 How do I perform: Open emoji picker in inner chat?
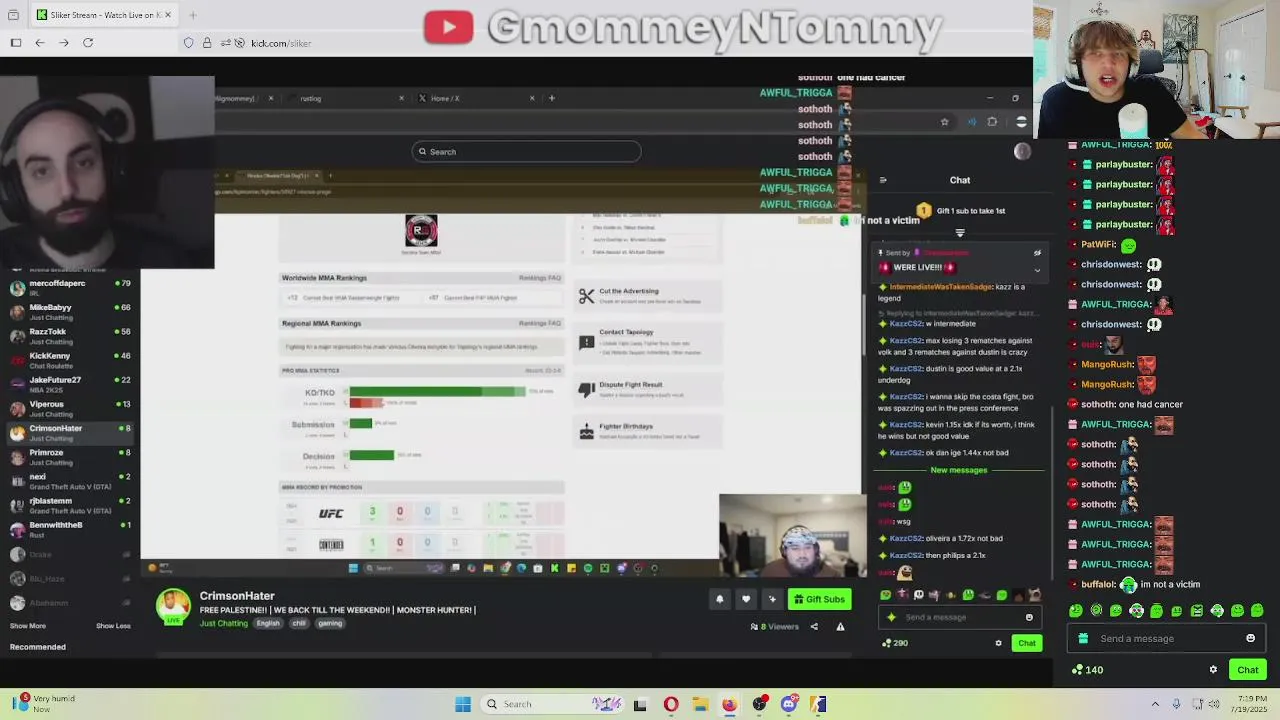point(1029,617)
